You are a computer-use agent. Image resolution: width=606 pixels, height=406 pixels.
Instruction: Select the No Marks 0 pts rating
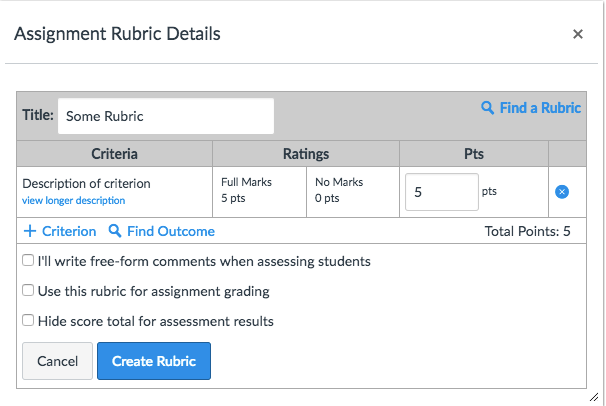pos(340,190)
